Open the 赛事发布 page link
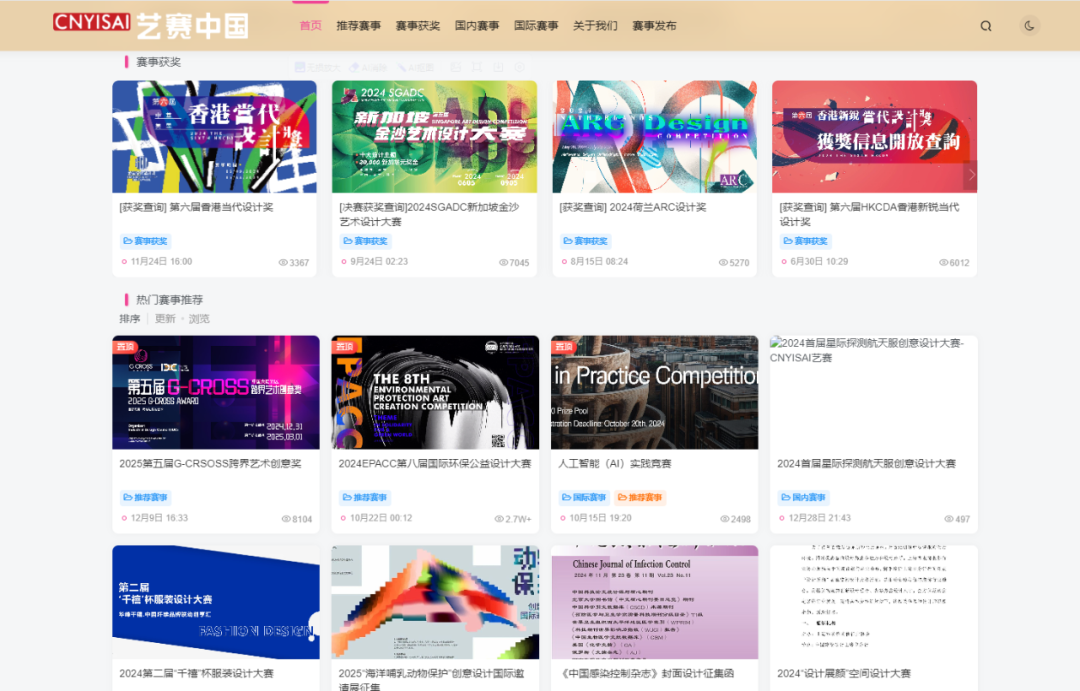Viewport: 1080px width, 691px height. (654, 26)
